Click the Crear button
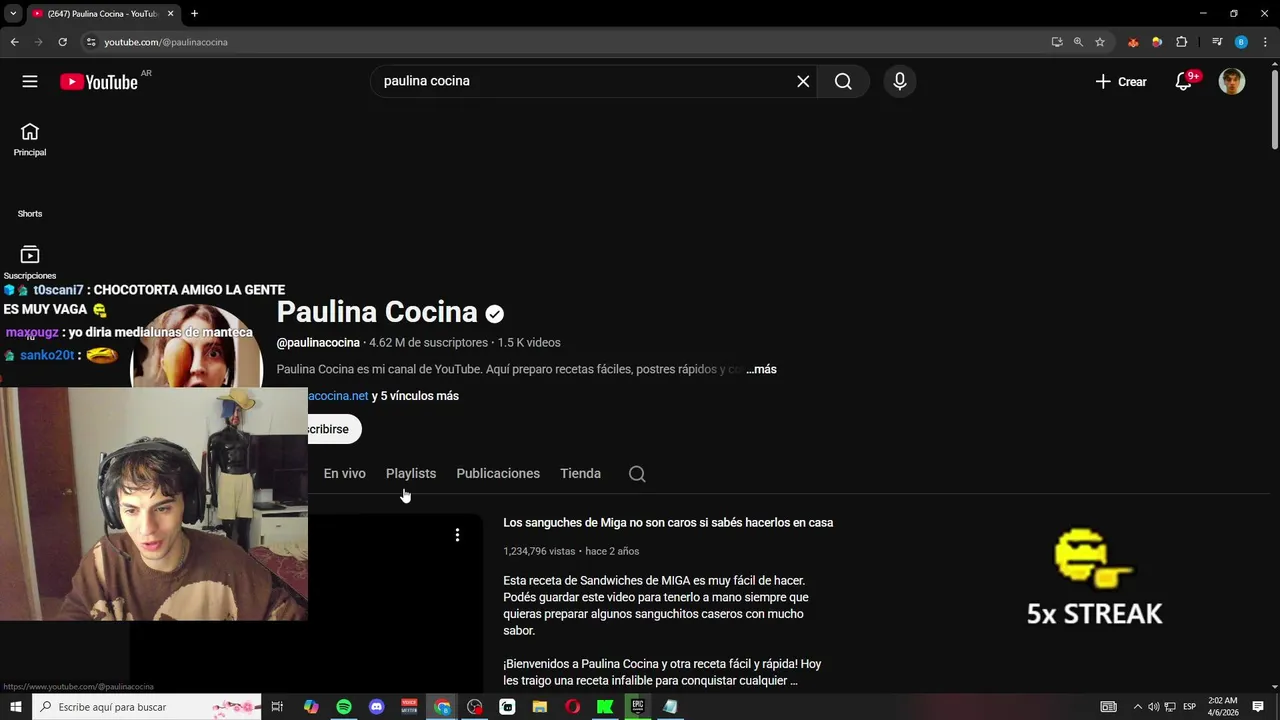 tap(1121, 82)
